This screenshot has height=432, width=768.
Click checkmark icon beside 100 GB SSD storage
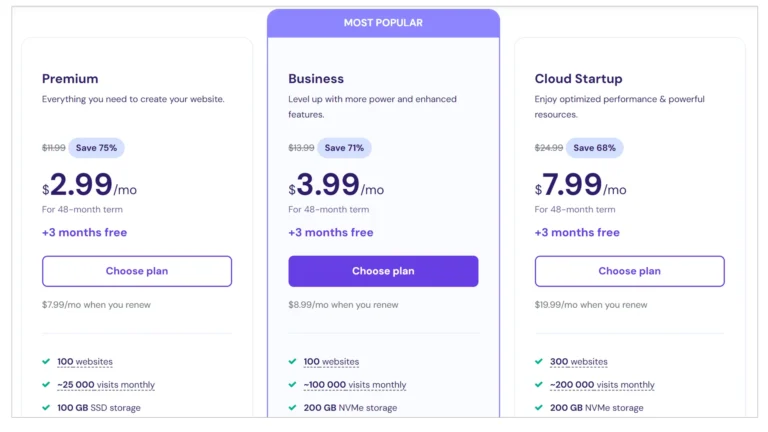[x=46, y=408]
